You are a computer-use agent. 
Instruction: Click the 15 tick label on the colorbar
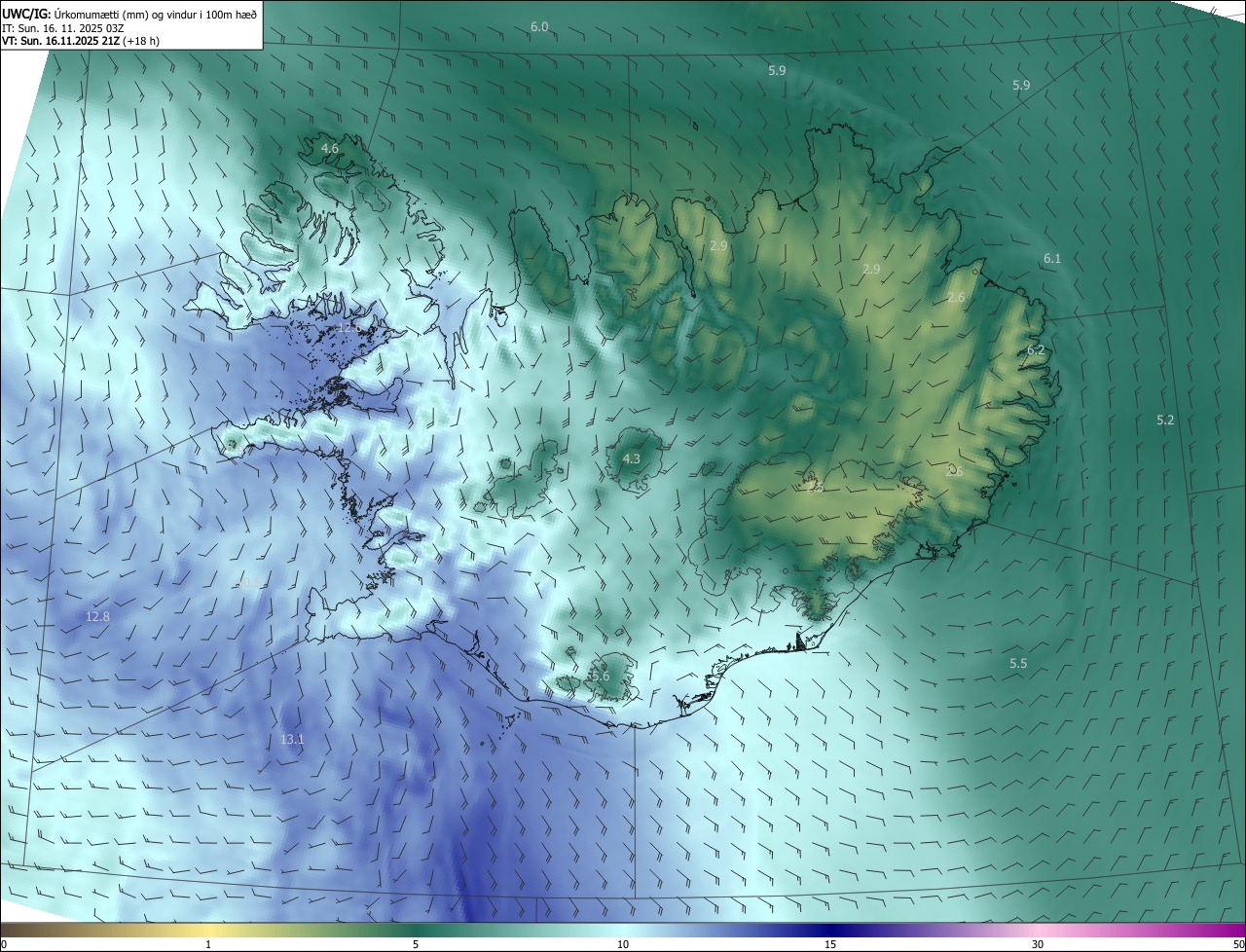(830, 944)
